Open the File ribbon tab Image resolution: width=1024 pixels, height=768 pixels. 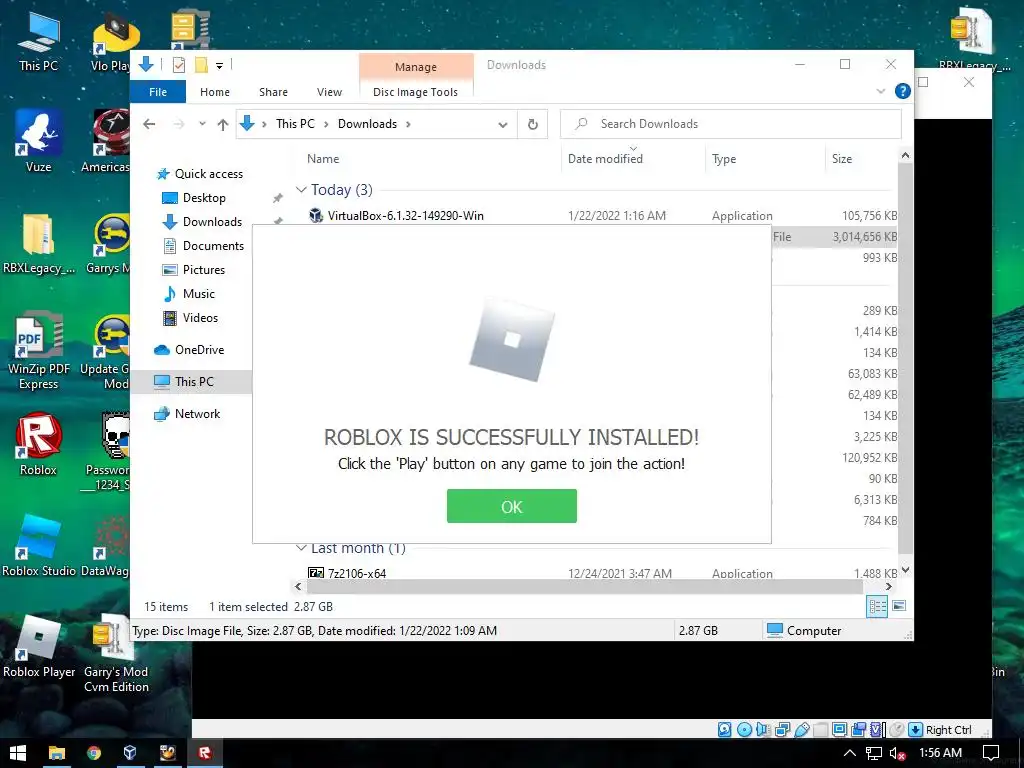coord(157,92)
